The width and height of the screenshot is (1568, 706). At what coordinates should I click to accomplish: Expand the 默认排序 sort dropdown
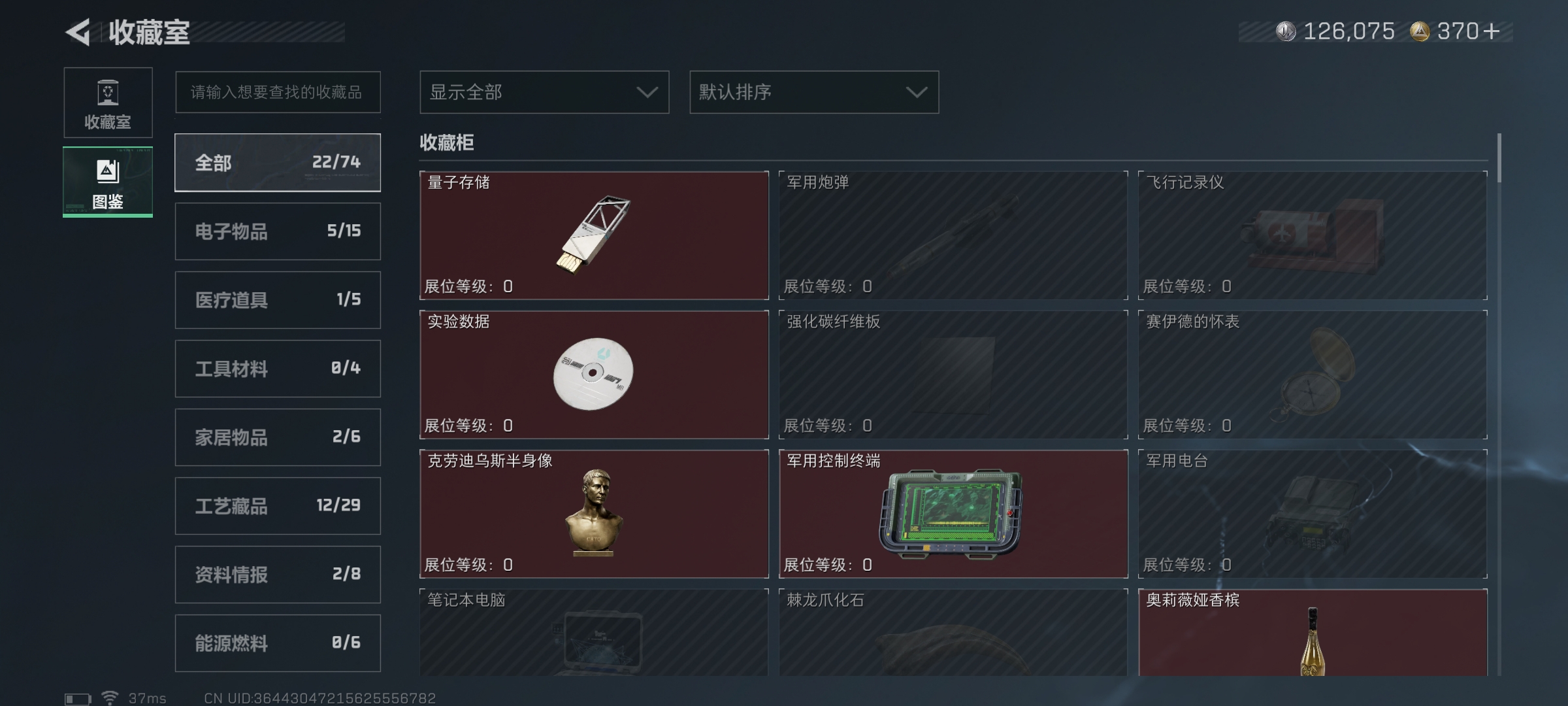[x=814, y=92]
